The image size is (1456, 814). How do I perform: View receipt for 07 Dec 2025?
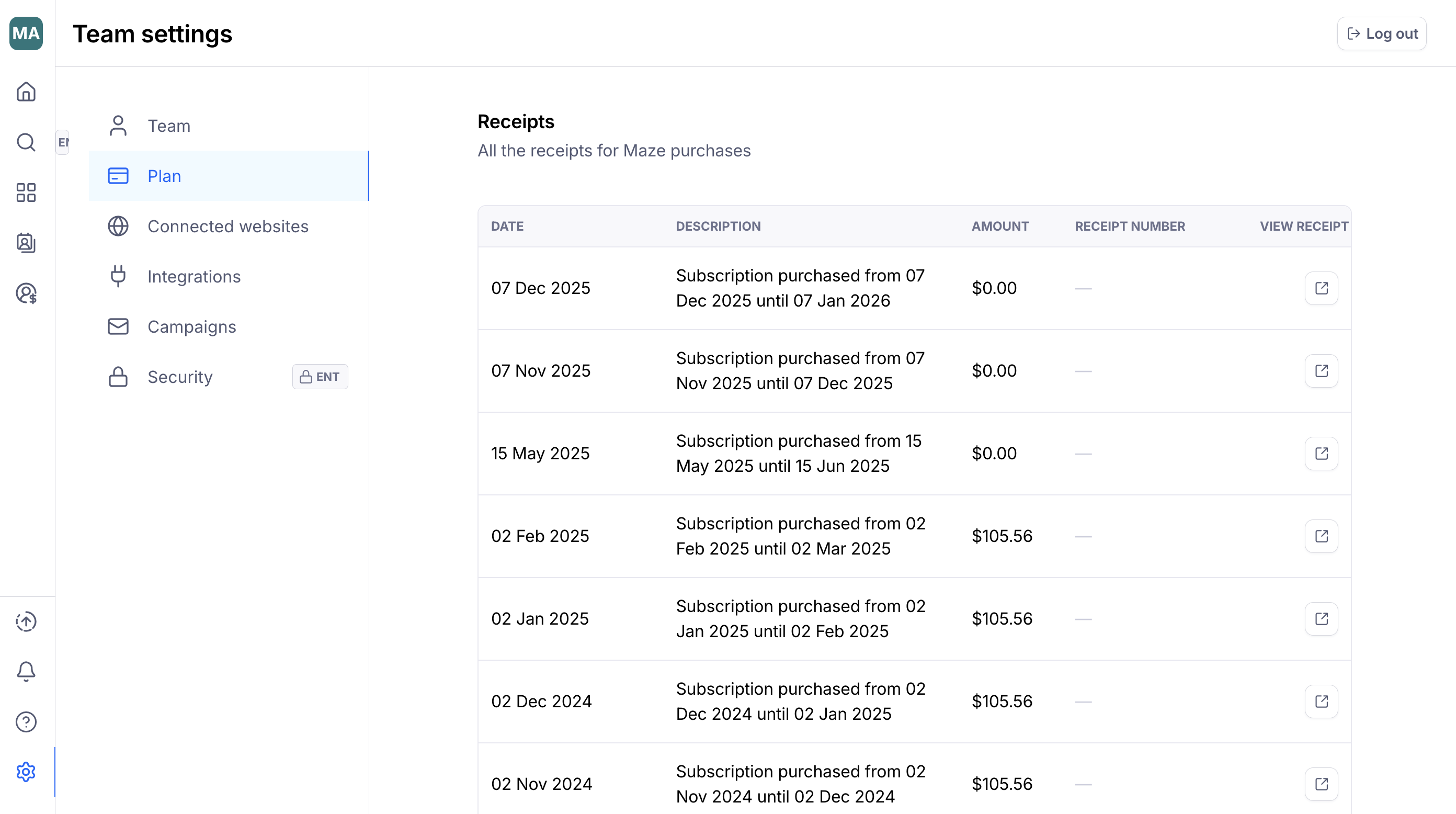1321,288
